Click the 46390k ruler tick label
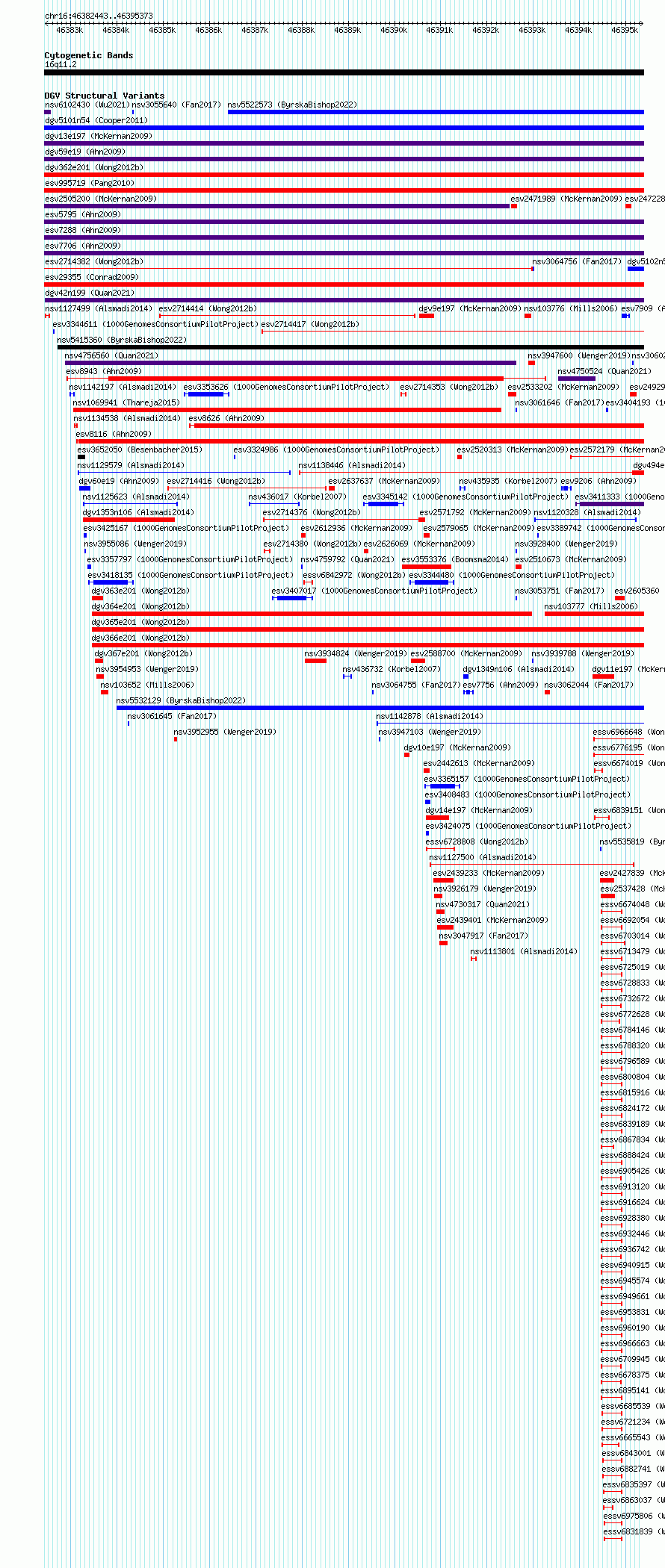 [x=394, y=31]
